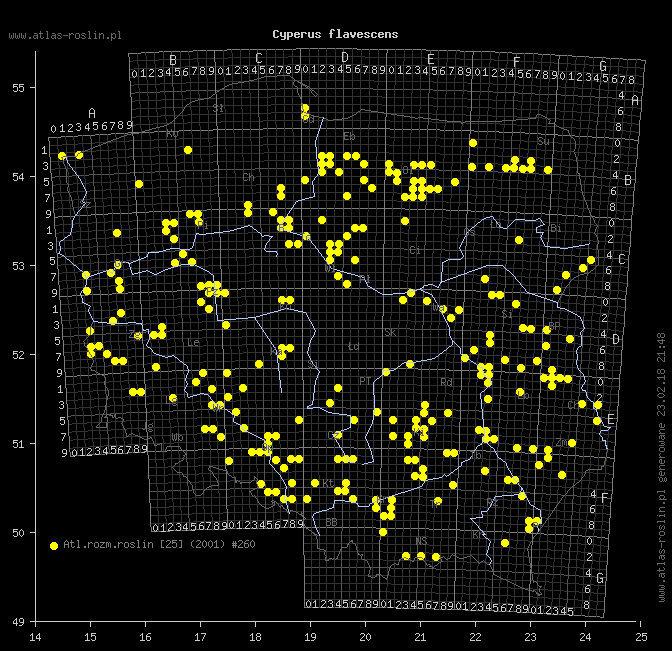
Task: Click longitude axis label 17
Action: (x=200, y=637)
